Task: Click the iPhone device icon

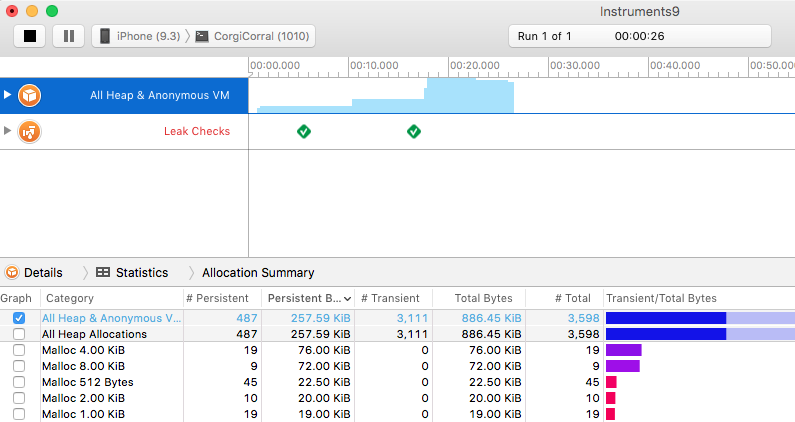Action: pyautogui.click(x=104, y=36)
